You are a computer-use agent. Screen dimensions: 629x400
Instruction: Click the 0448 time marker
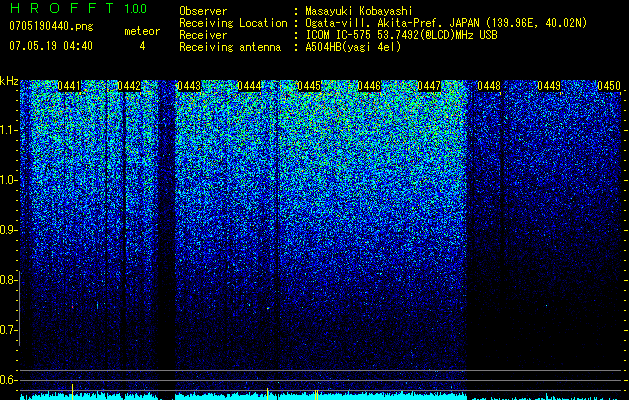tap(489, 86)
